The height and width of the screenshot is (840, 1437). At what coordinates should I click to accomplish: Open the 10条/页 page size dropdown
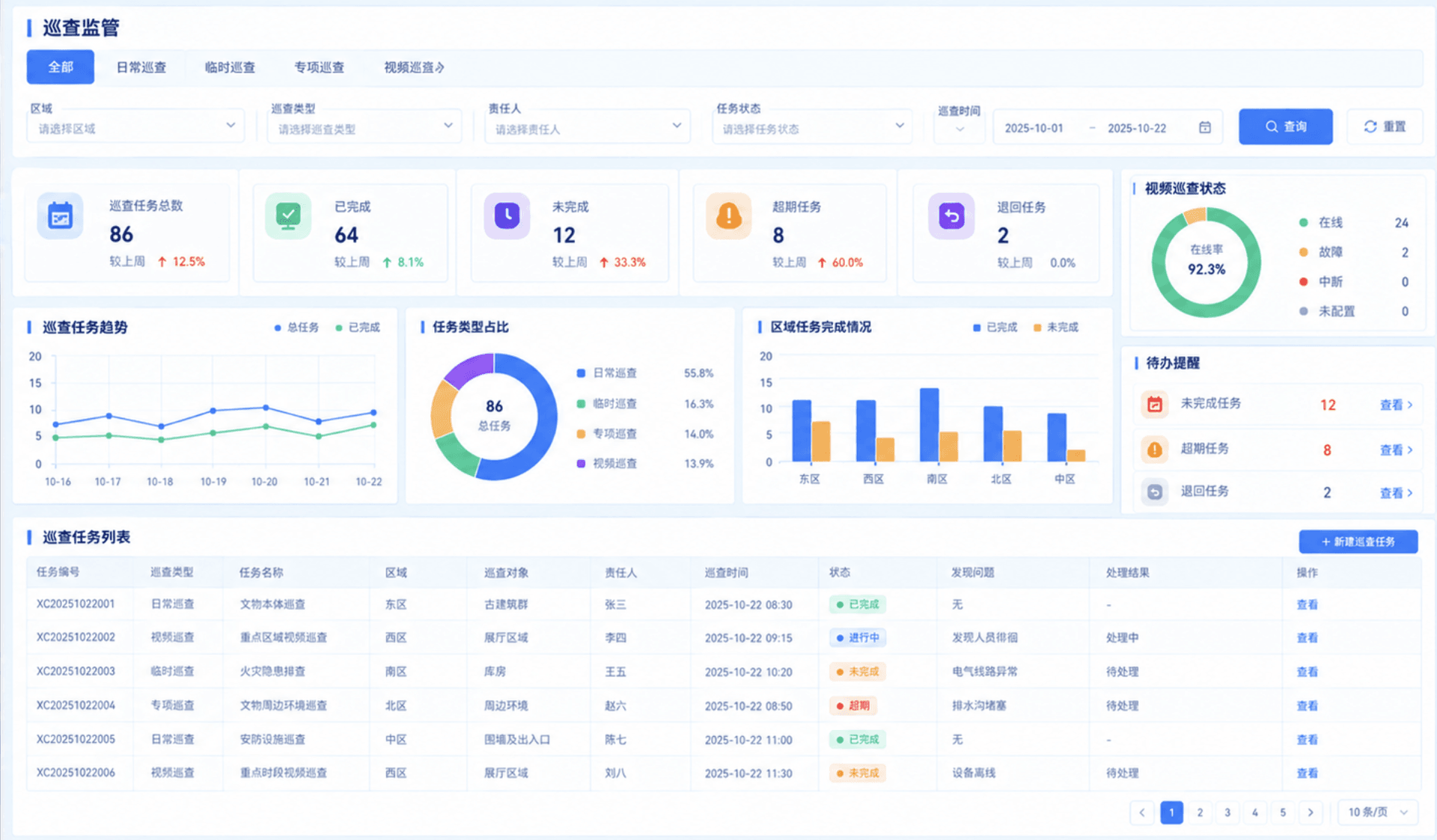[x=1378, y=812]
